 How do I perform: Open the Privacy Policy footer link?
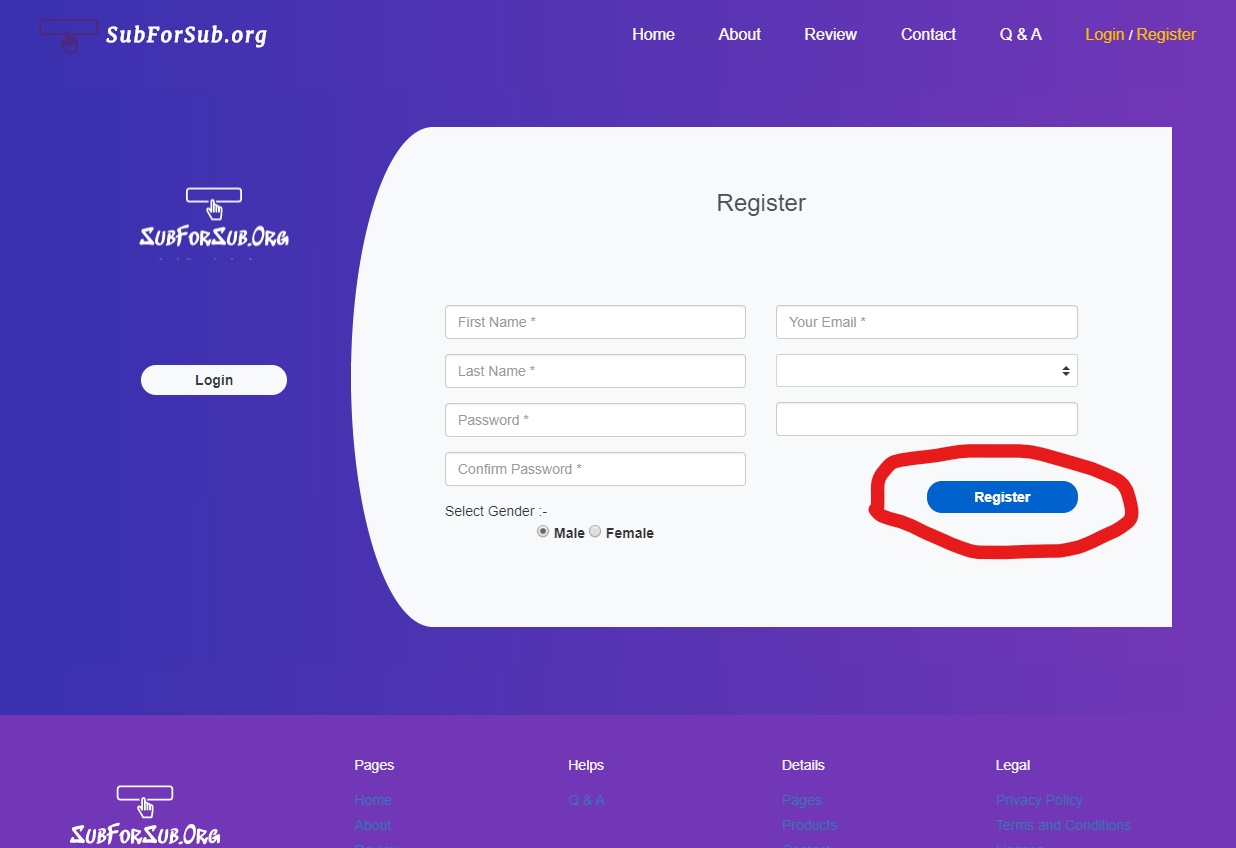tap(1039, 800)
